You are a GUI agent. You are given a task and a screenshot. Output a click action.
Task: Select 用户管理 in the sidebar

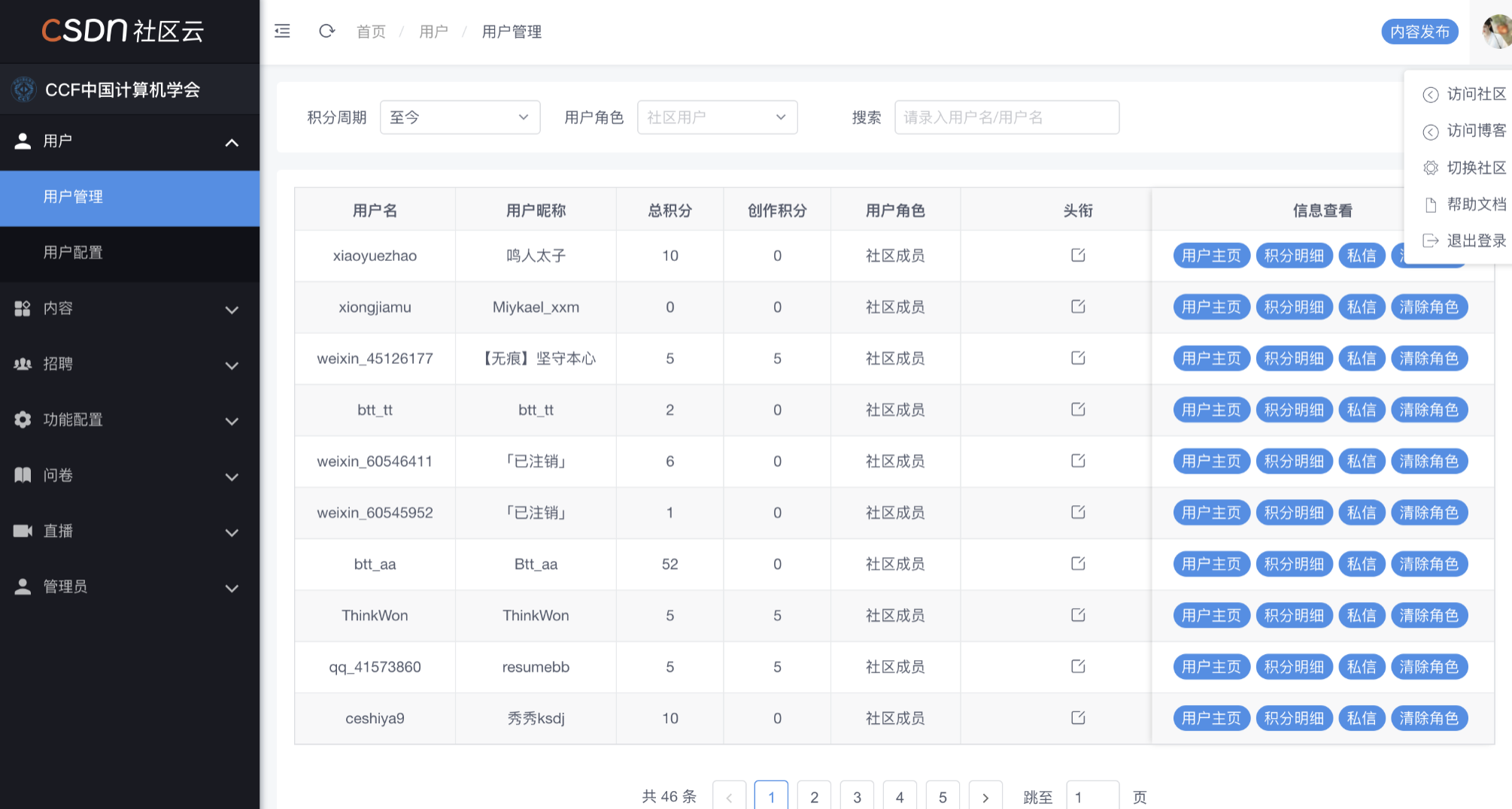coord(129,197)
